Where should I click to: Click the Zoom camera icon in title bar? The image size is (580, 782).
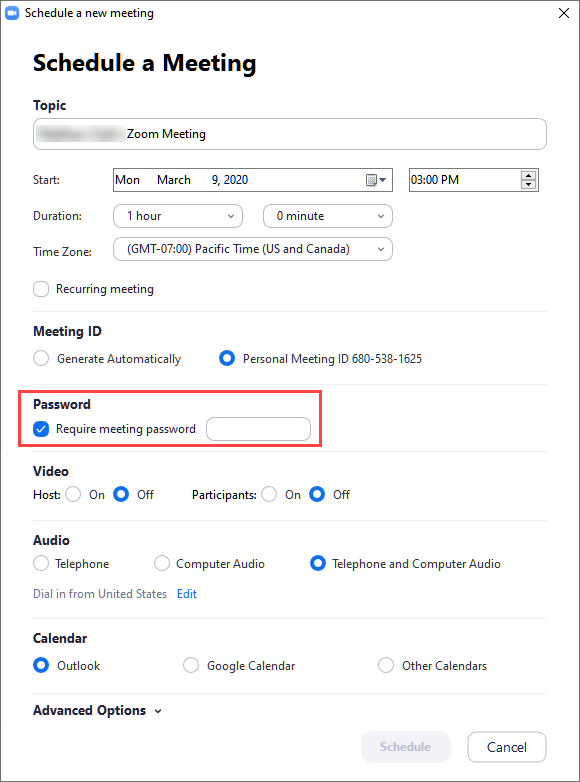point(11,13)
